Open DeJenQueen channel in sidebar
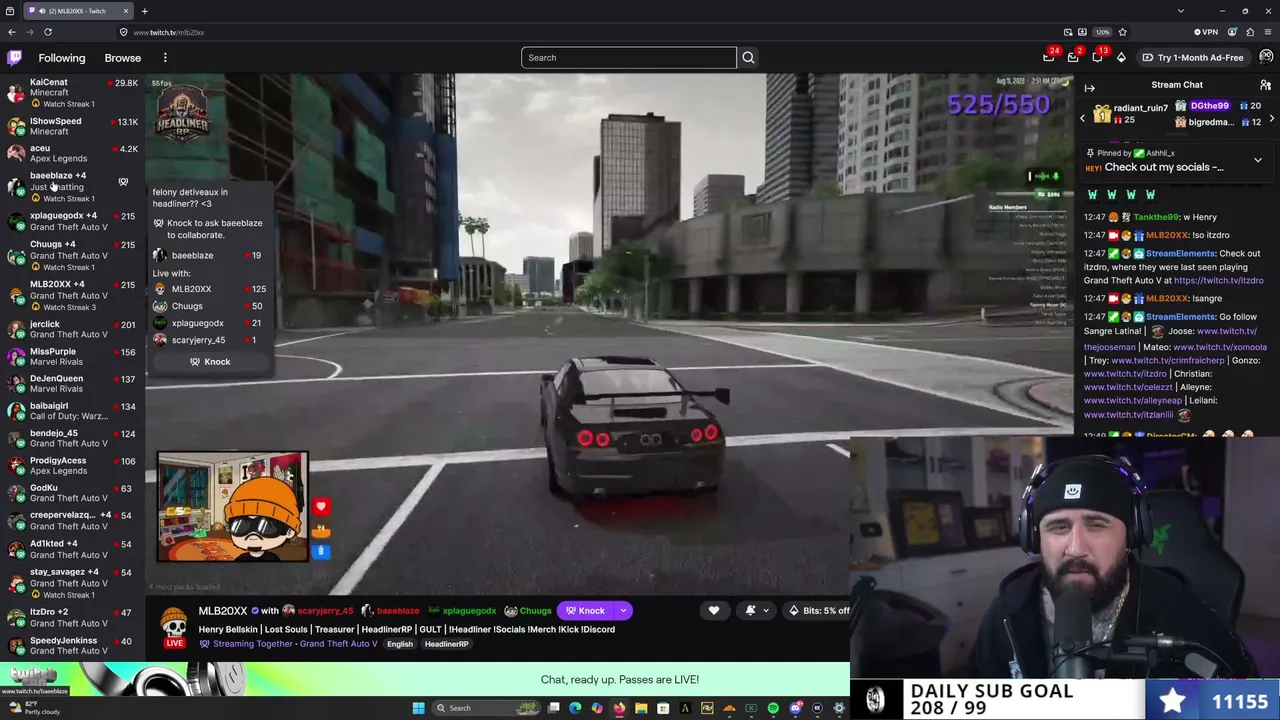The width and height of the screenshot is (1280, 720). click(x=72, y=383)
